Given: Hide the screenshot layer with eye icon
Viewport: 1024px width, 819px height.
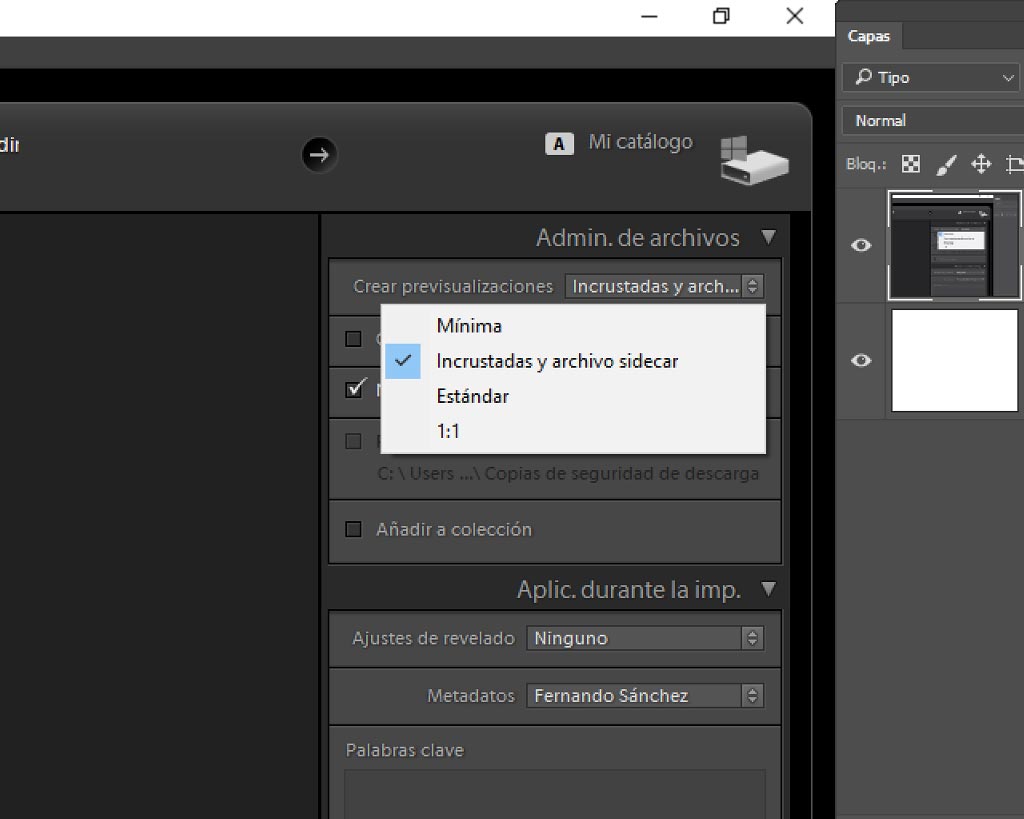Looking at the screenshot, I should 861,245.
